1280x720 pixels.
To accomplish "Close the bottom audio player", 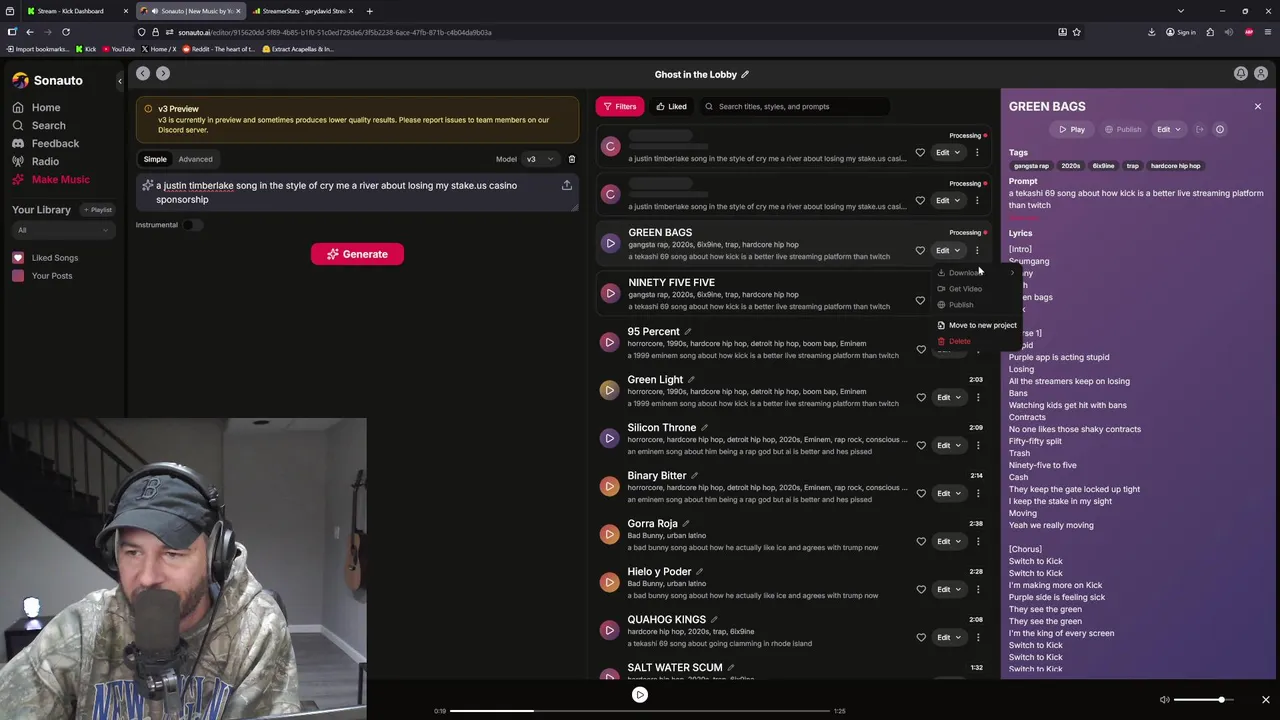I will pyautogui.click(x=1265, y=700).
